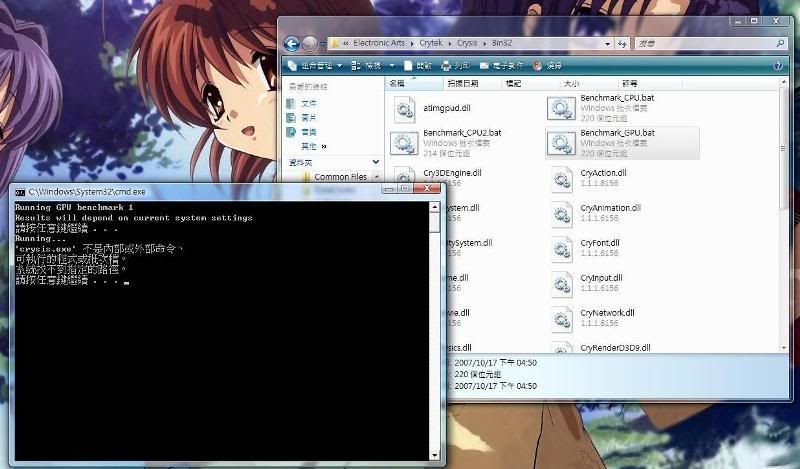Screen dimensions: 800x469
Task: Open the Organize (組合管理) toolbar menu
Action: point(315,66)
